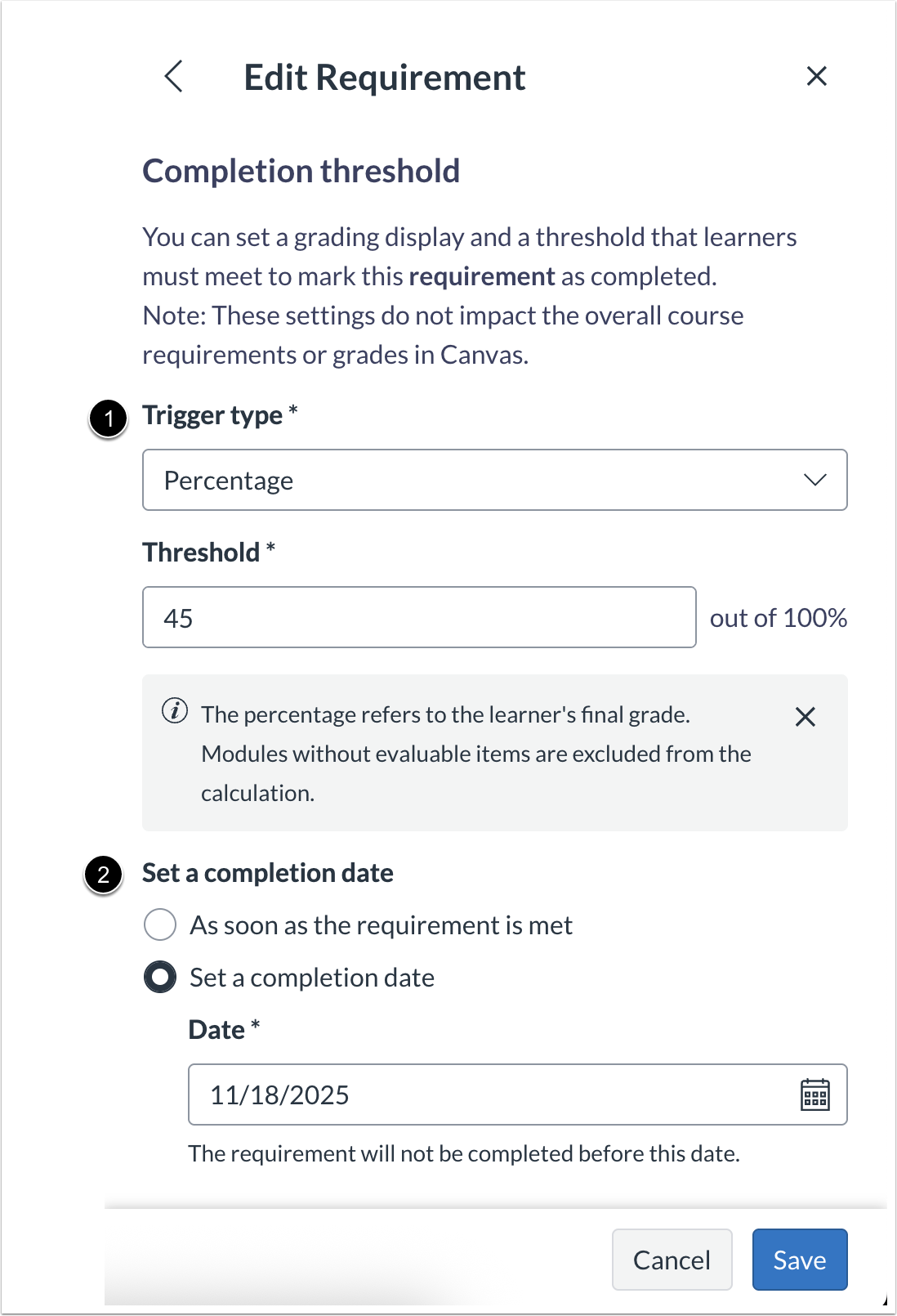Screen dimensions: 897x1316
Task: Save the requirement settings
Action: click(x=799, y=1260)
